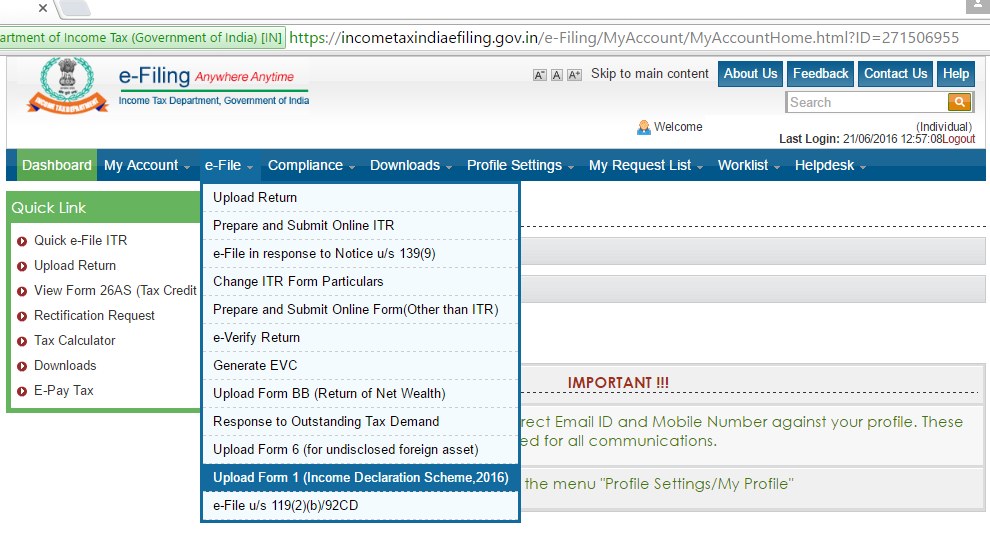Open the Help button
Screen dimensions: 990x537
(x=956, y=74)
